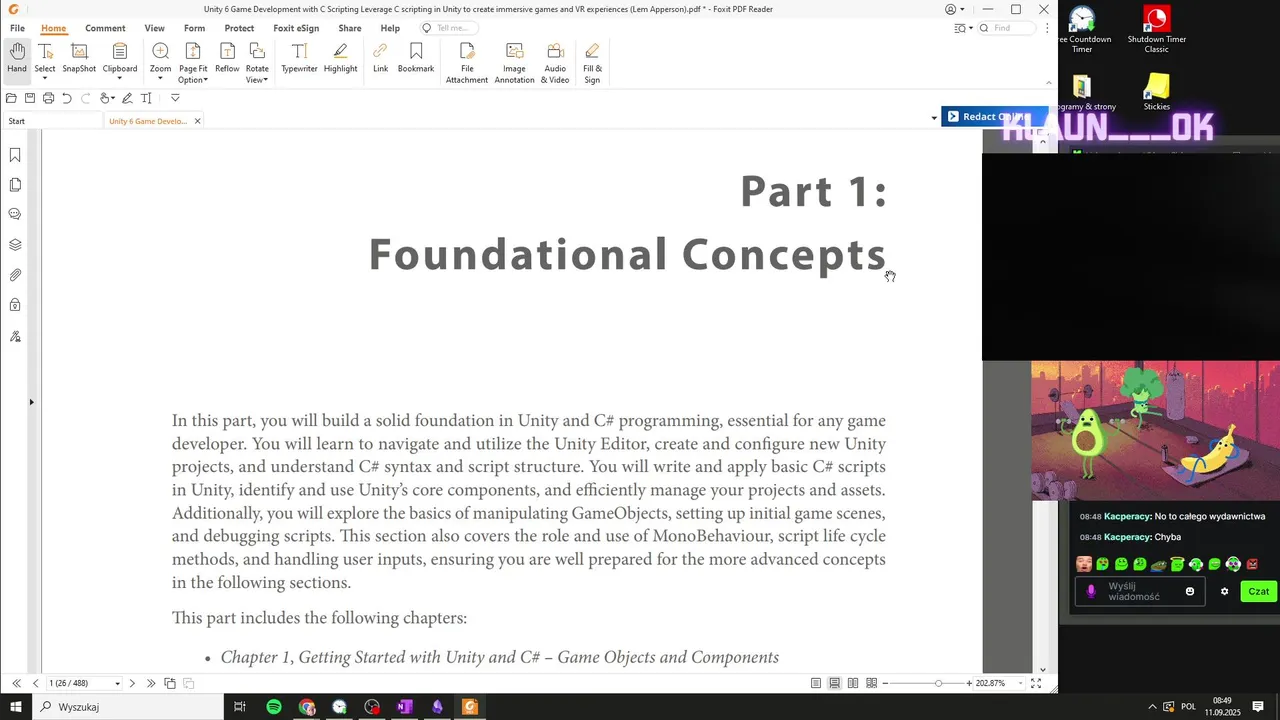Screen dimensions: 1280x720
Task: Click the zoom in plus button by the slider
Action: tap(969, 683)
